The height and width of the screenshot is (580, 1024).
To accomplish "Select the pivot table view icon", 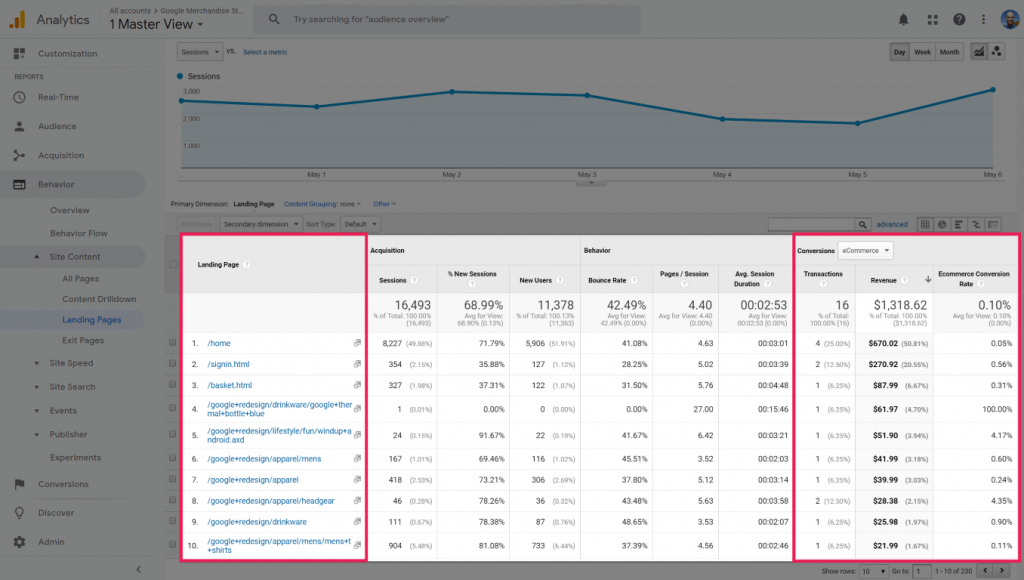I will pyautogui.click(x=993, y=224).
